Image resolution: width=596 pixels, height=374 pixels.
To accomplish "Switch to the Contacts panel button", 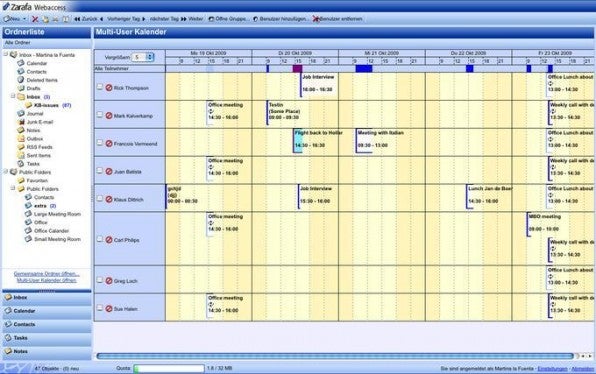I will (x=47, y=325).
